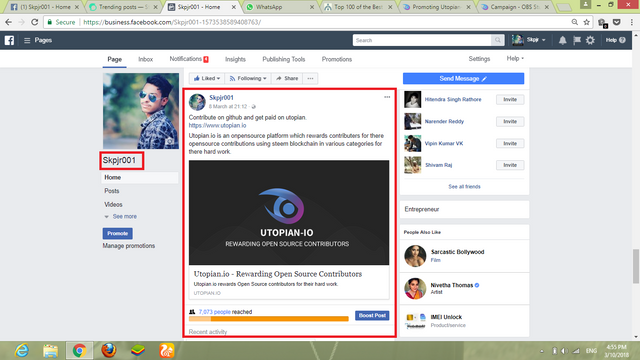The image size is (640, 360).
Task: Click the Send Message button
Action: coord(463,78)
